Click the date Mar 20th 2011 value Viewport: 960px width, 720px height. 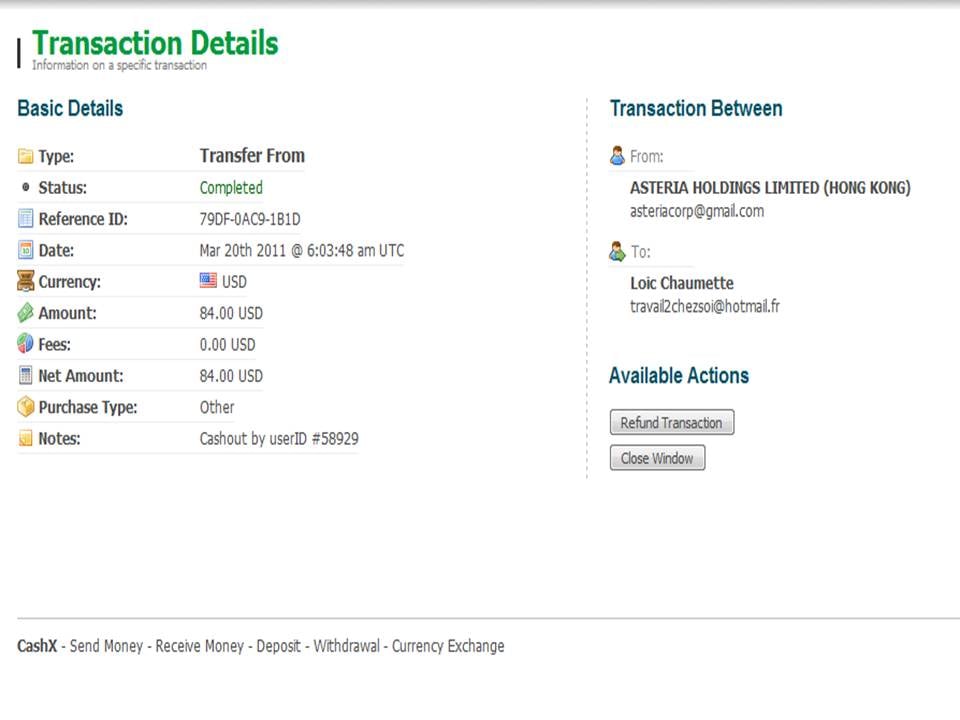coord(302,250)
